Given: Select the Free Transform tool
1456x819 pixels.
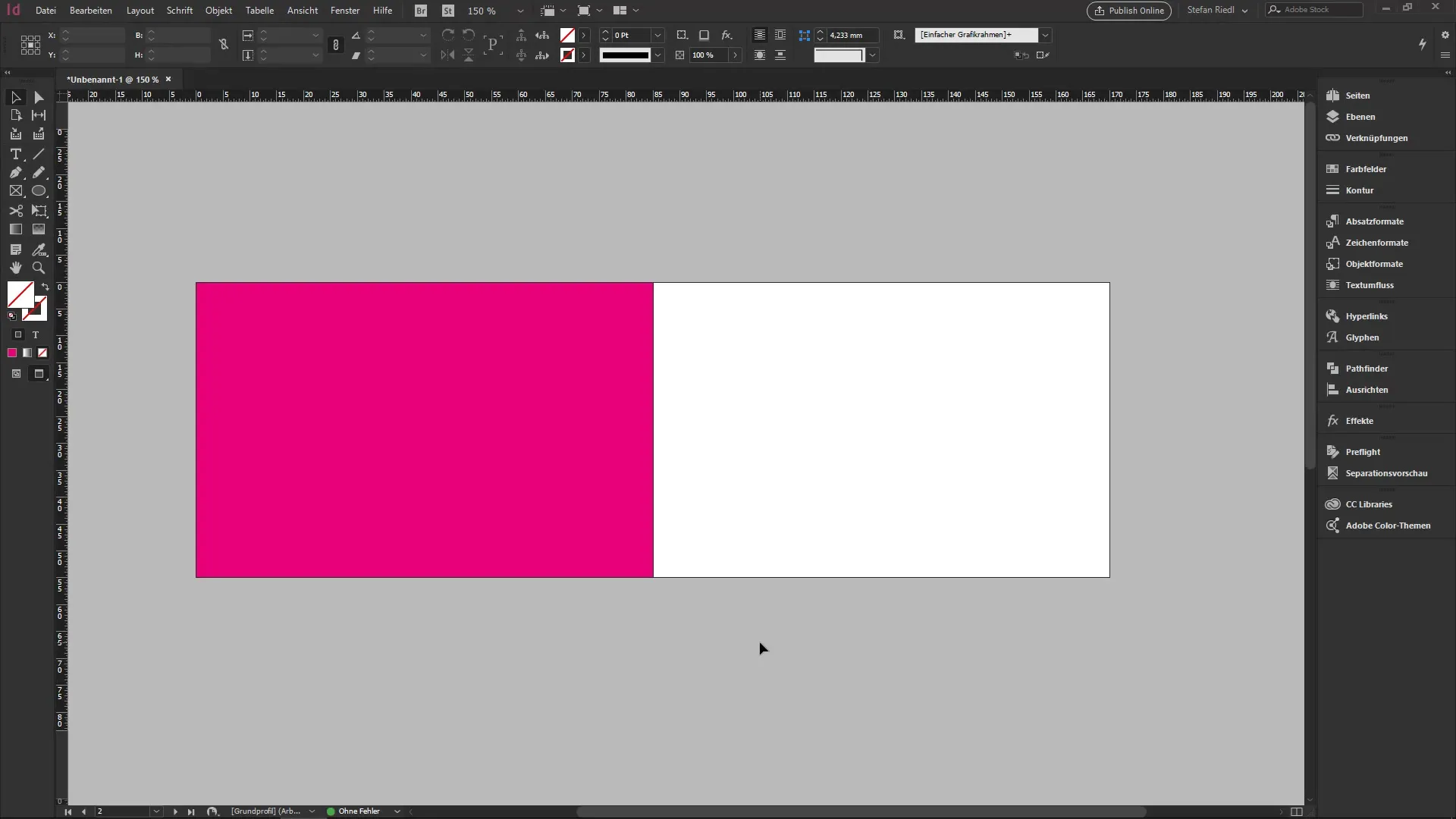Looking at the screenshot, I should tap(39, 211).
